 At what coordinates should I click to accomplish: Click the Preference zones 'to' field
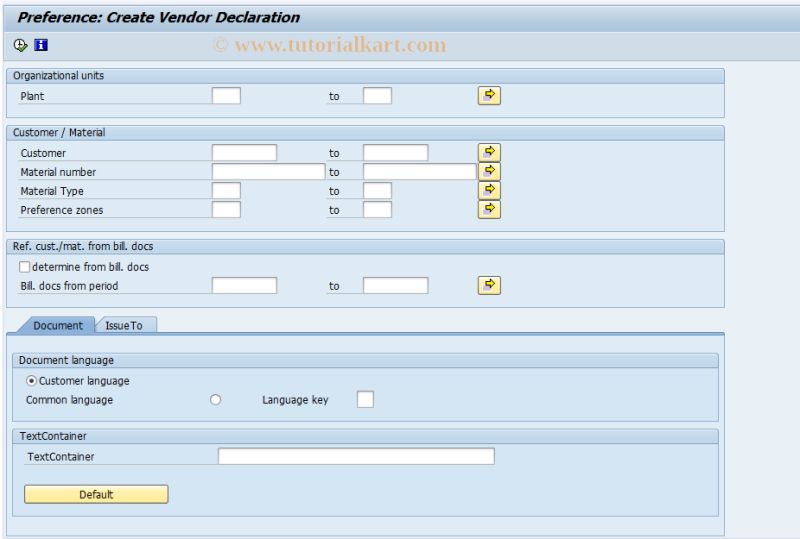coord(378,209)
